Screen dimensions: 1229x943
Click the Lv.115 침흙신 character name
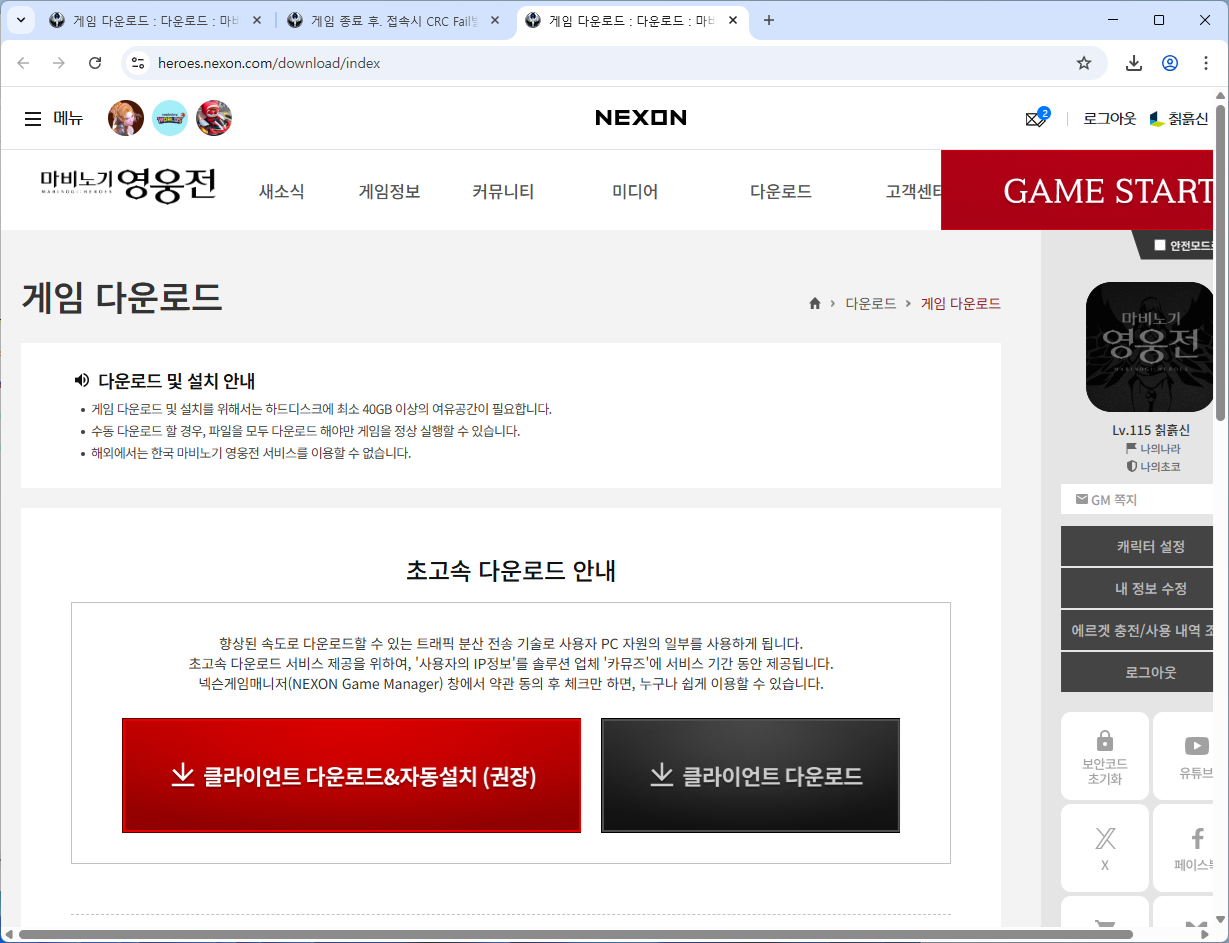[1151, 430]
